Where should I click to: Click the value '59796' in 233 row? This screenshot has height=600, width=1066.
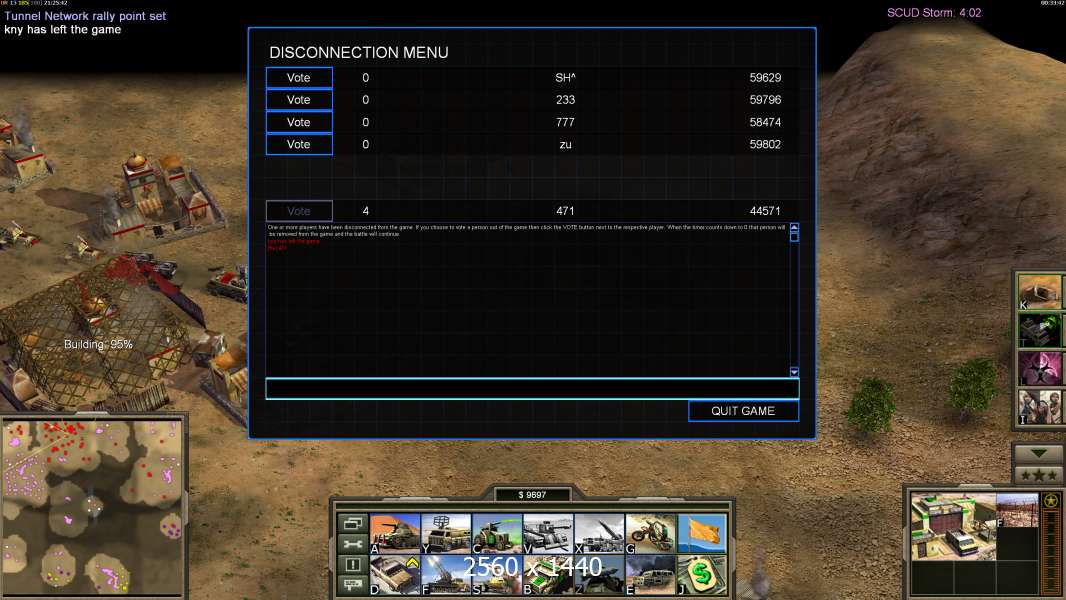pos(765,100)
